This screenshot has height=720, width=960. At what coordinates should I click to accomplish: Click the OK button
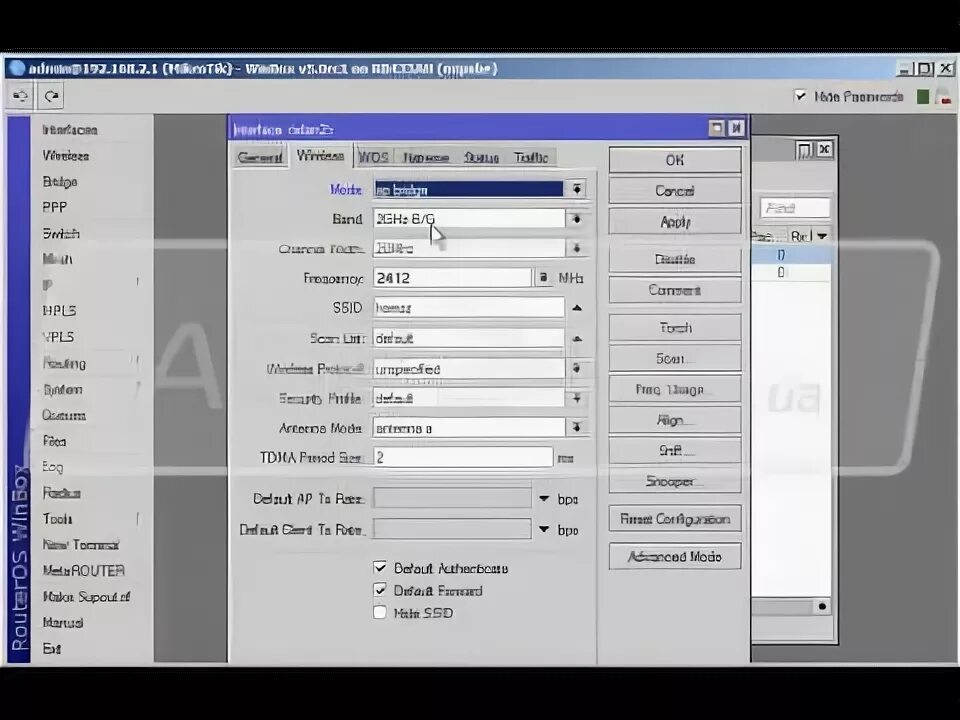[x=675, y=160]
